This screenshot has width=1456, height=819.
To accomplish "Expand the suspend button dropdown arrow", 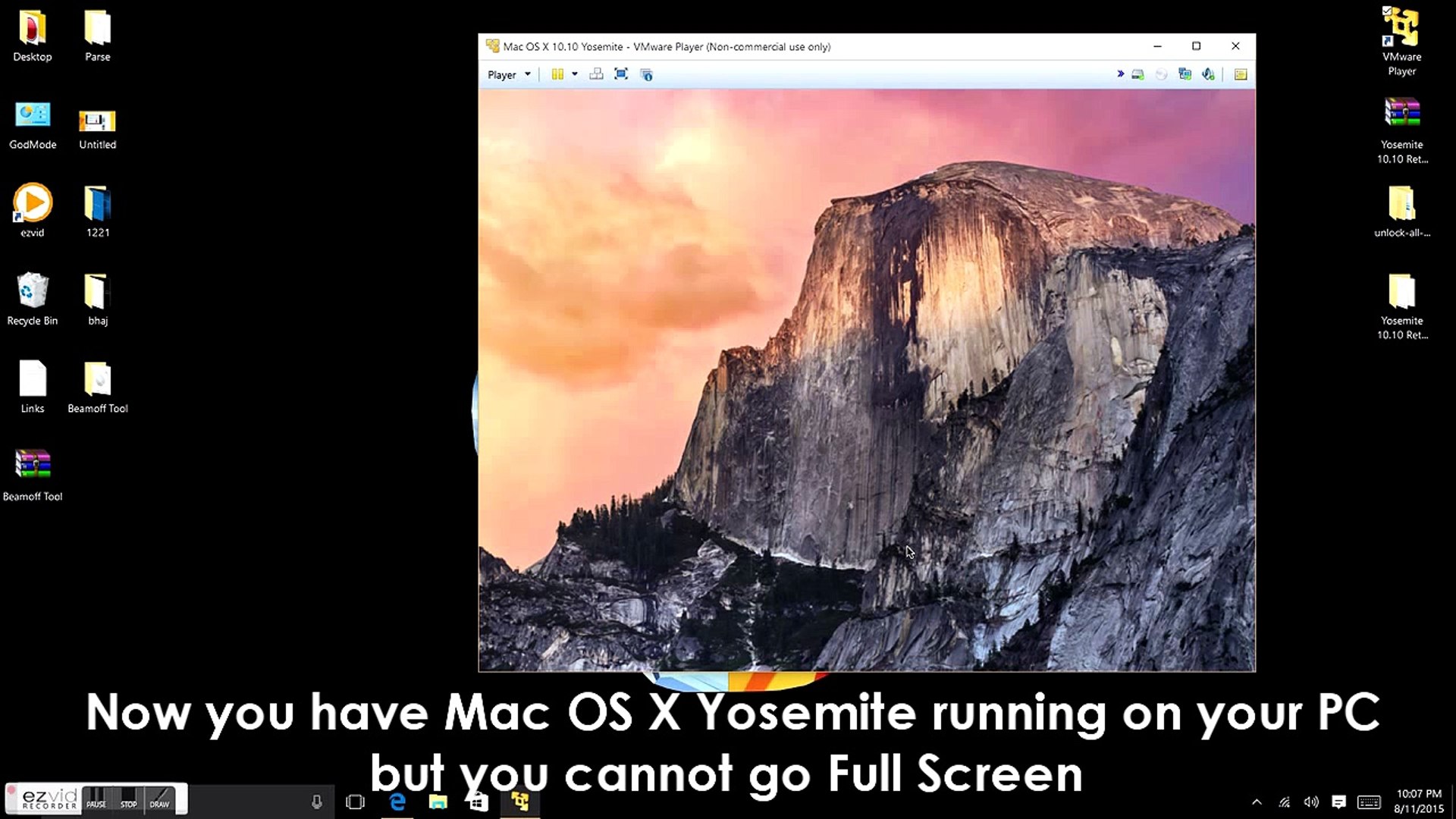I will (x=575, y=74).
